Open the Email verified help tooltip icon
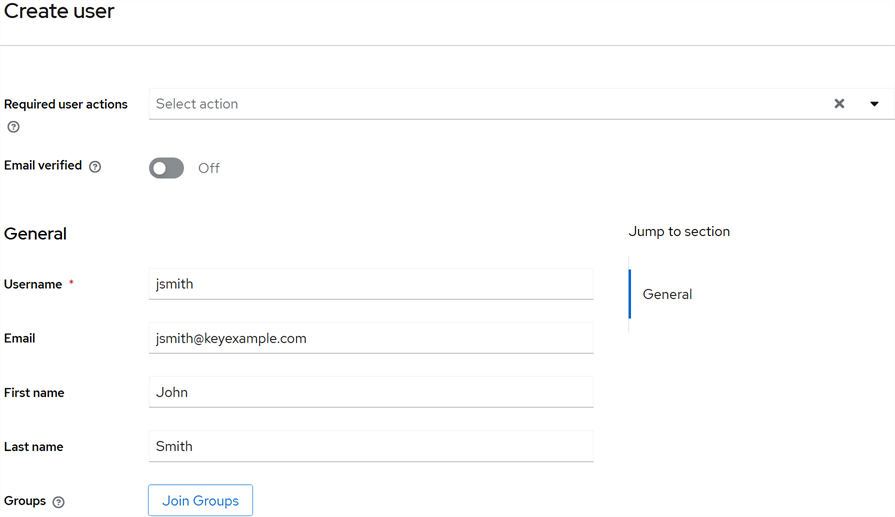 [x=95, y=167]
